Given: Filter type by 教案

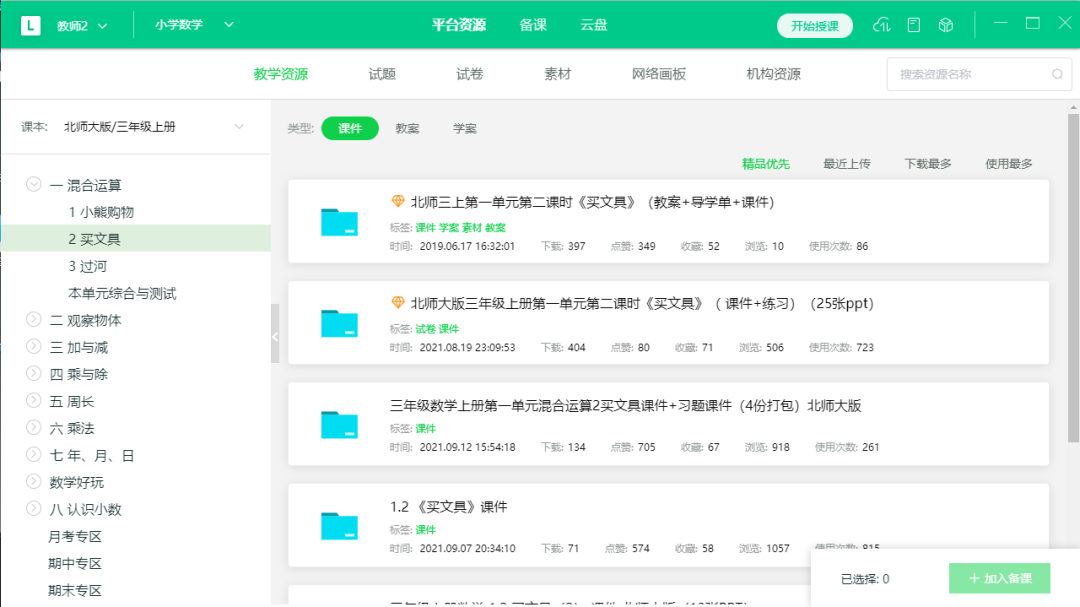Looking at the screenshot, I should coord(407,128).
